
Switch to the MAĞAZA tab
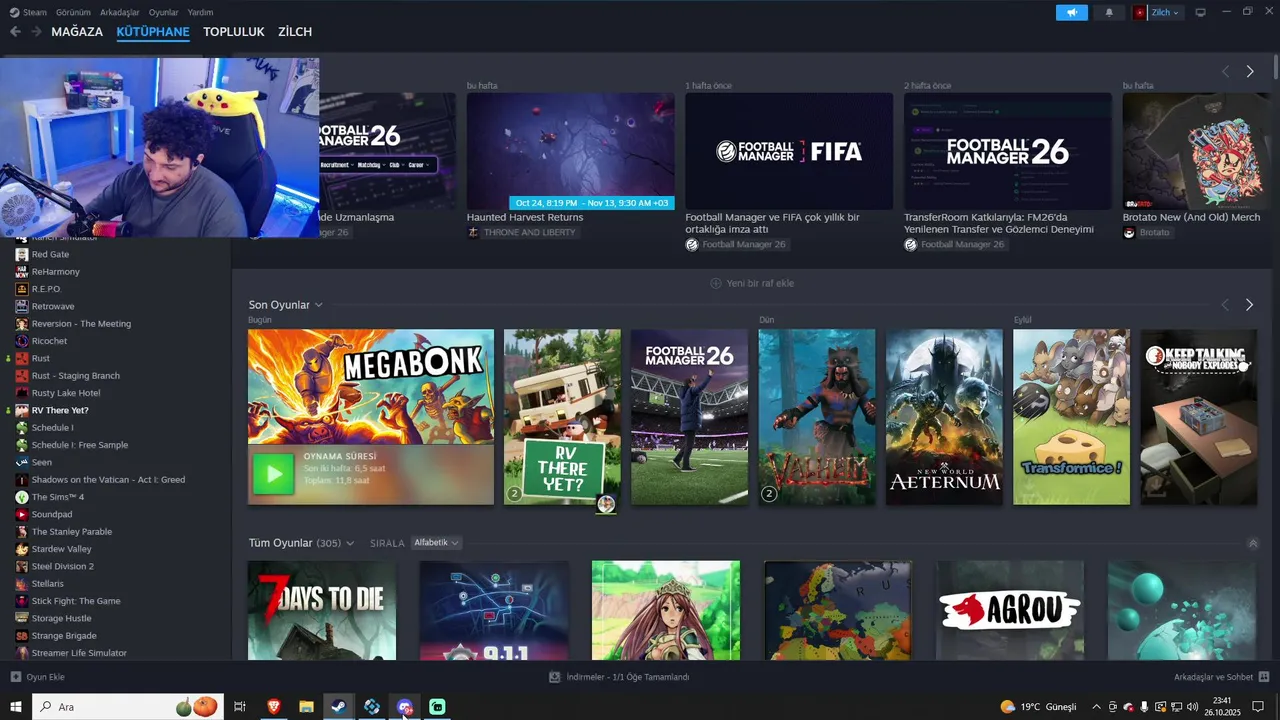coord(77,32)
